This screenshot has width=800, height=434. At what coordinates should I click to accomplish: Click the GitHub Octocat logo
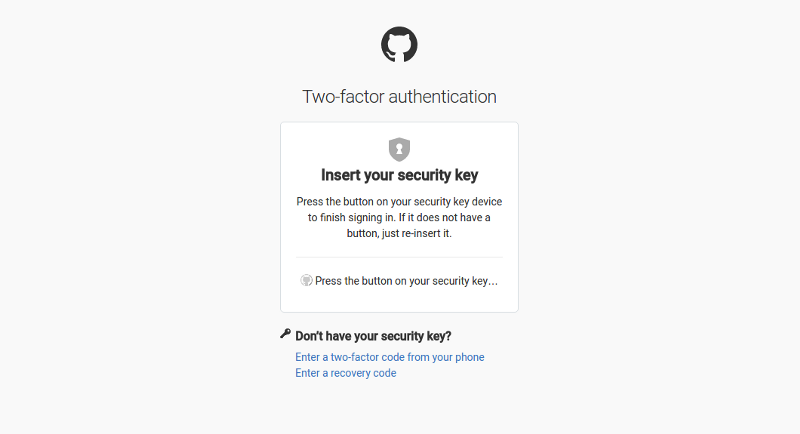point(399,45)
